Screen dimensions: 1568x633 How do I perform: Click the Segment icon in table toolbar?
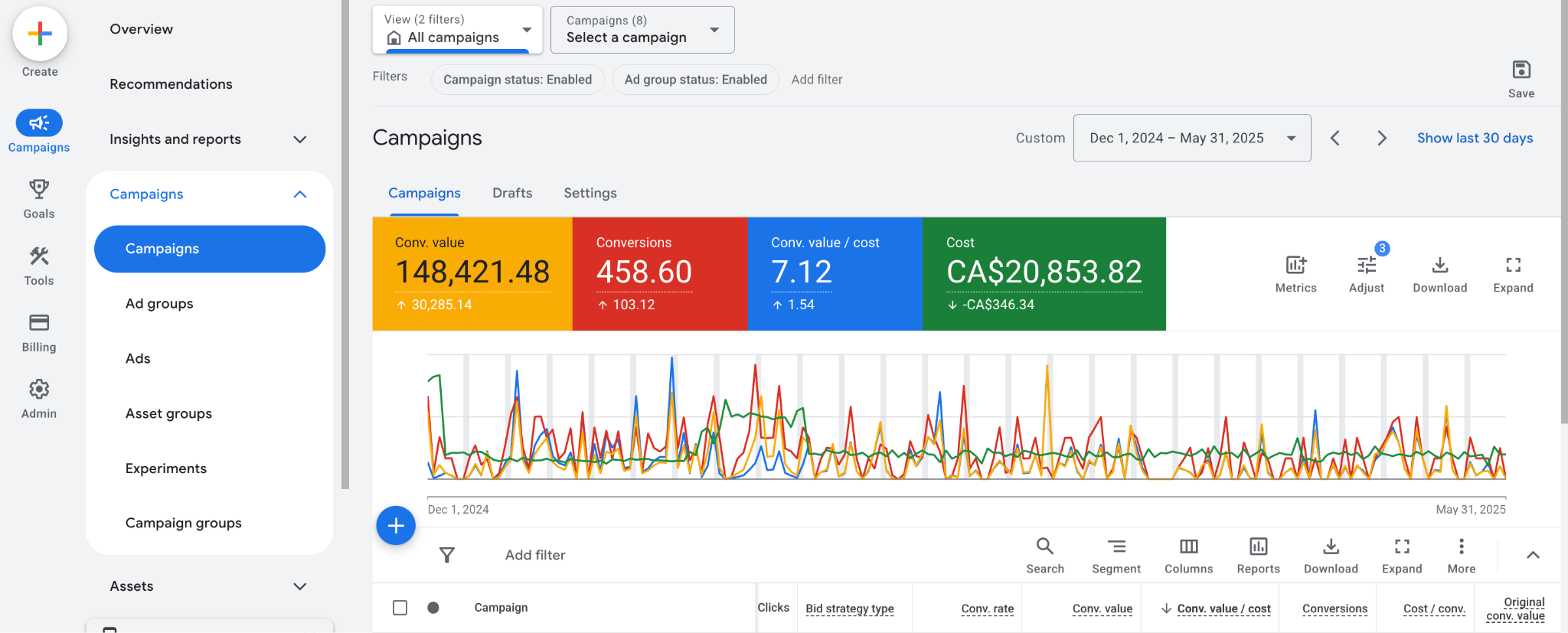click(x=1116, y=547)
